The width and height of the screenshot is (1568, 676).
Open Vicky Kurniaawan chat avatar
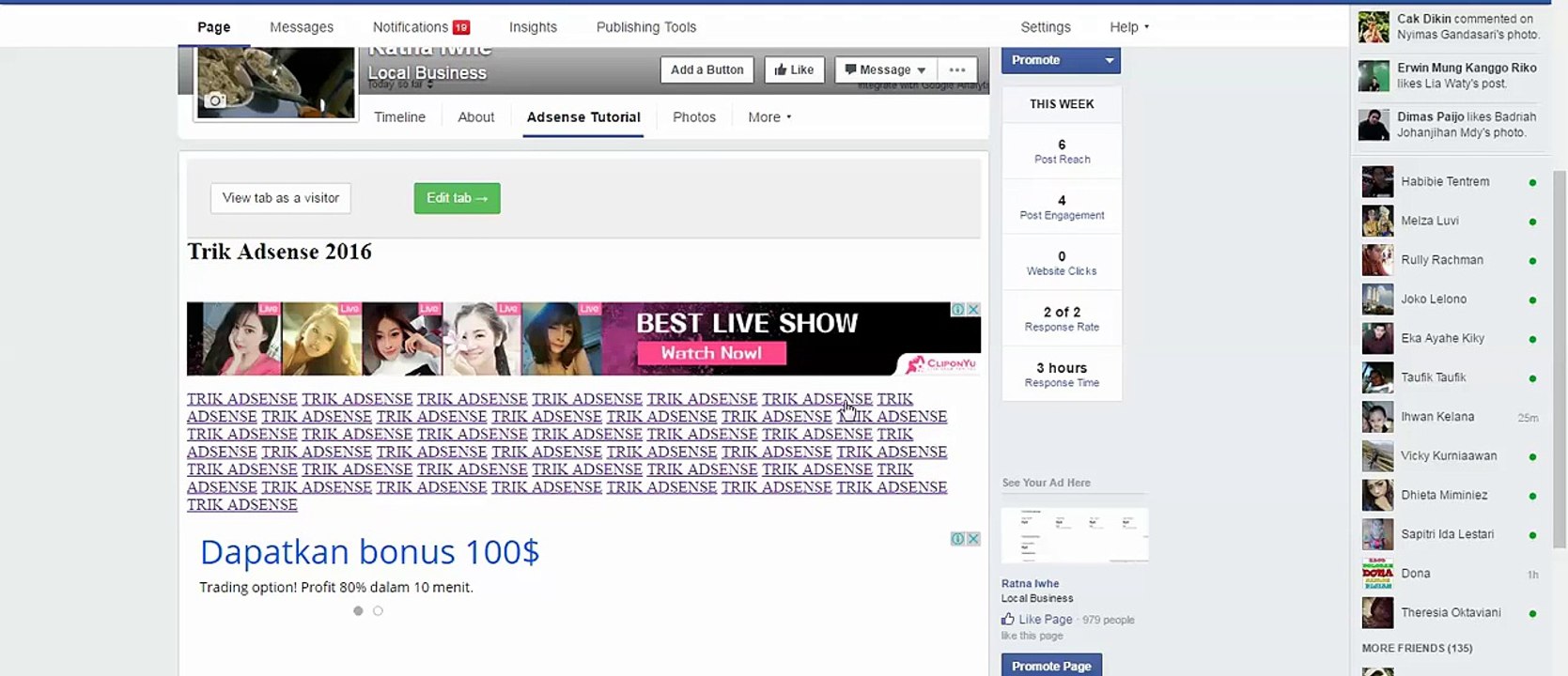point(1377,456)
